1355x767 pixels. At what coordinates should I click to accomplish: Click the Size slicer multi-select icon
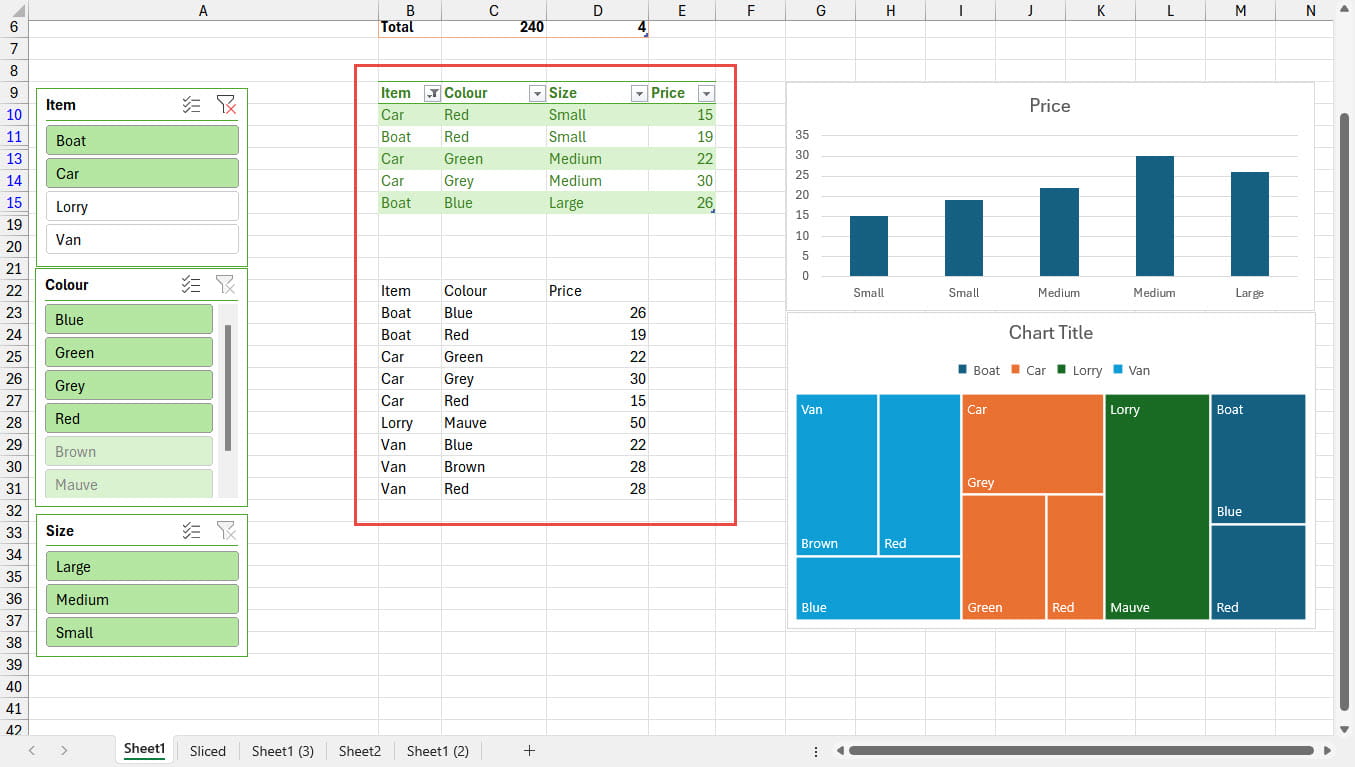coord(192,531)
